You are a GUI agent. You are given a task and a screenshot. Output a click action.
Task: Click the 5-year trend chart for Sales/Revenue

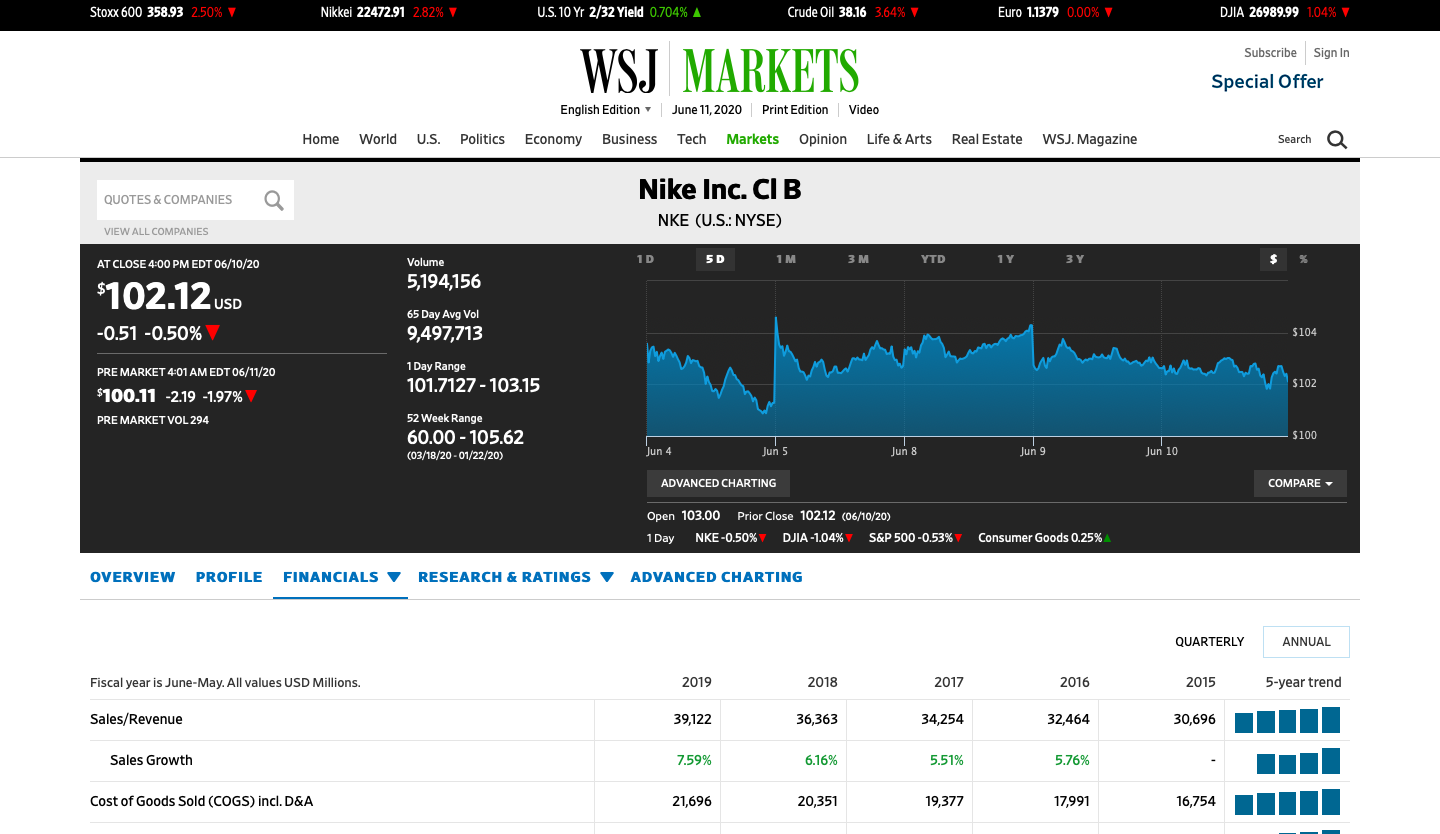click(1287, 720)
